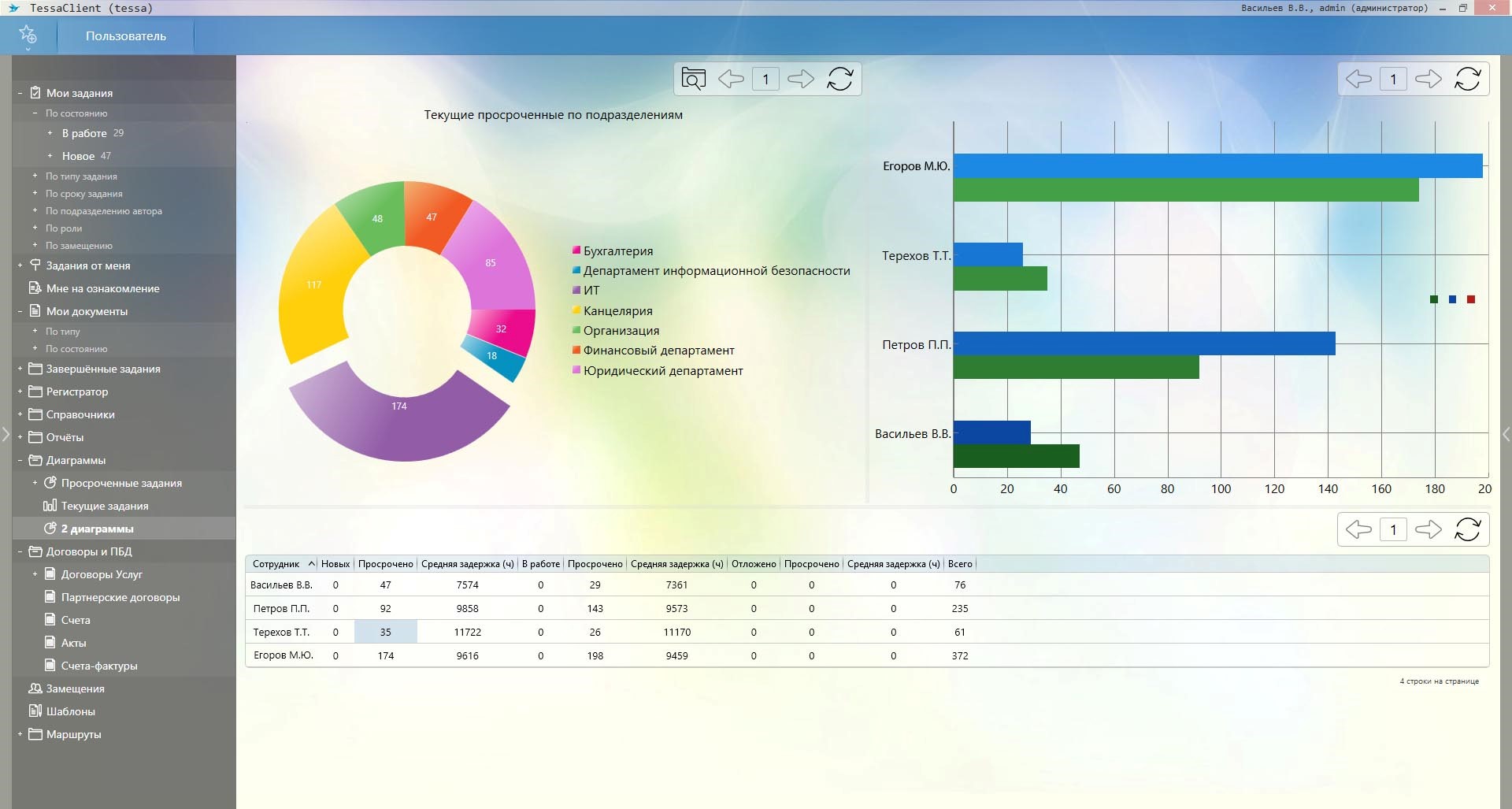Expand the Маршруты folder

tap(20, 734)
